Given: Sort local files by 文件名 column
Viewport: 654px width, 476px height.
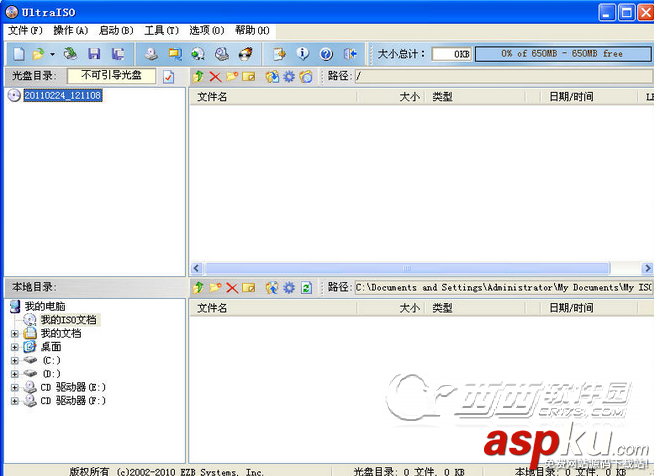Looking at the screenshot, I should [274, 308].
